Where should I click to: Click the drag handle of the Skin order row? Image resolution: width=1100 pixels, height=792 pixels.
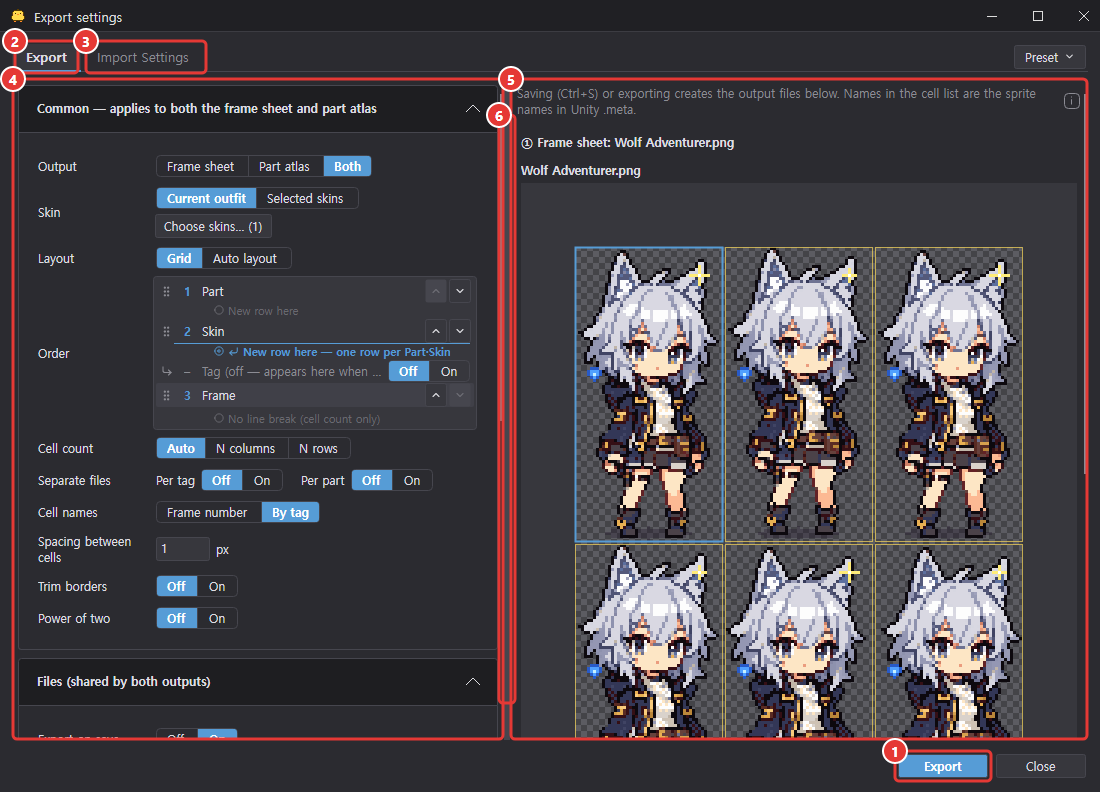(x=166, y=331)
